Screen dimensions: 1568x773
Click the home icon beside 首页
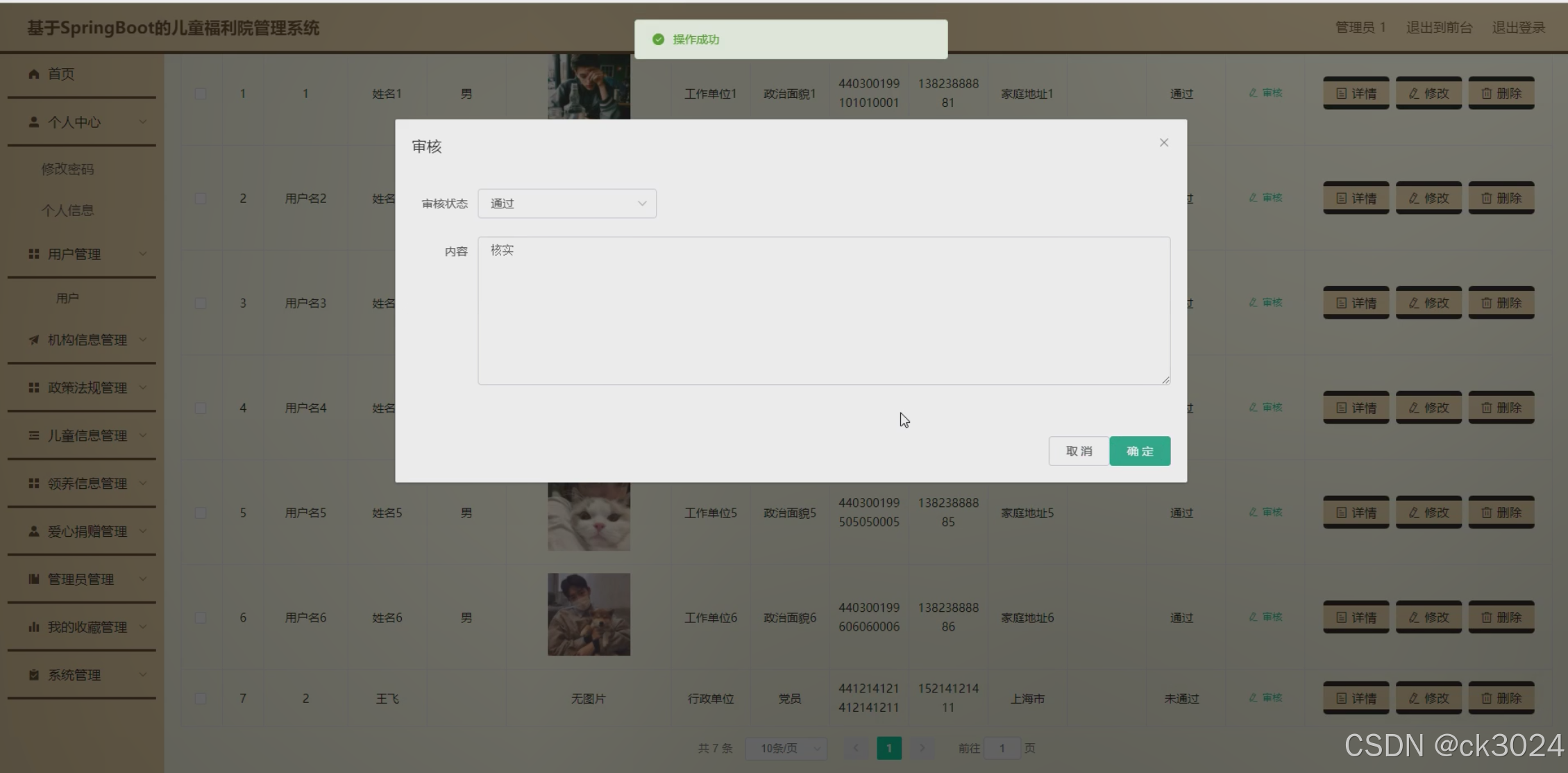(x=33, y=74)
